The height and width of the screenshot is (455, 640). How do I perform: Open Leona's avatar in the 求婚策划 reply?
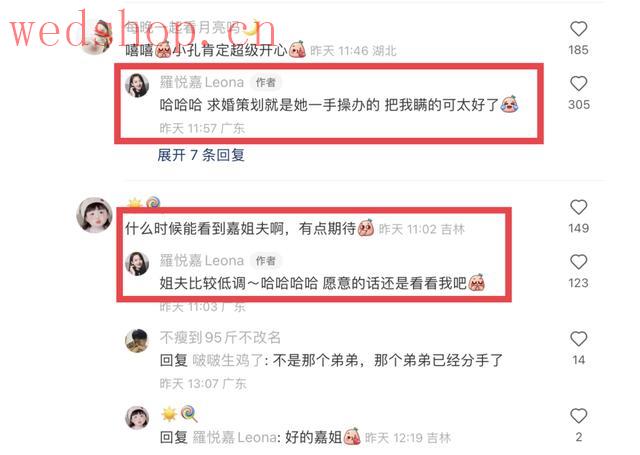coord(137,85)
